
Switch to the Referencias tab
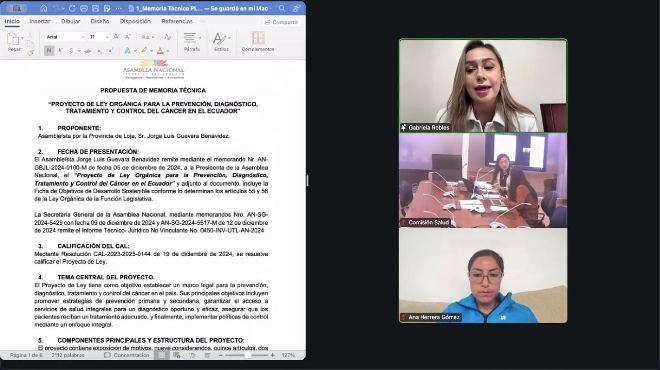(177, 21)
